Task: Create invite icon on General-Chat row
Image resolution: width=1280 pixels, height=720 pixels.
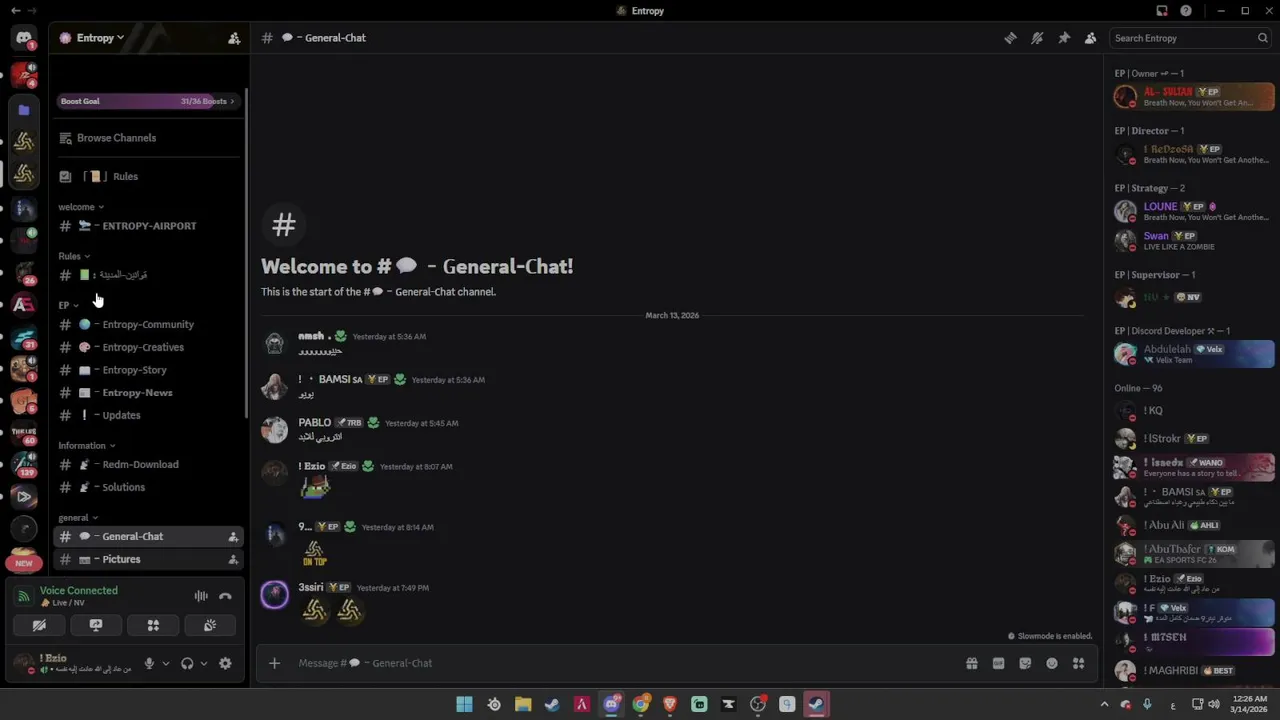Action: 233,537
